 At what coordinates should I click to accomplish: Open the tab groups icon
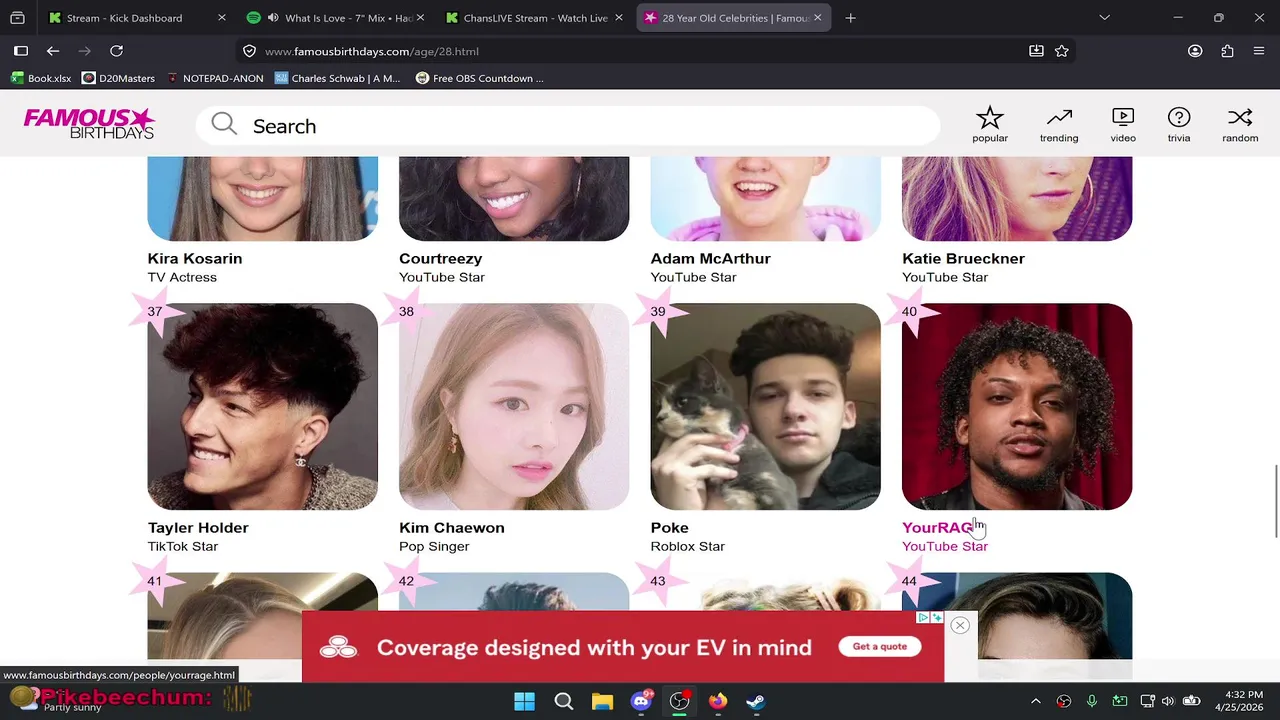pos(17,18)
